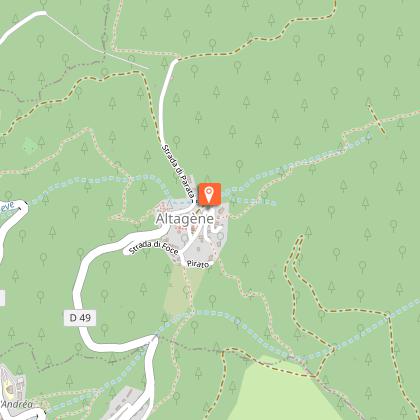Select the light green meadow area at bottom
This screenshot has width=420, height=420.
283,393
